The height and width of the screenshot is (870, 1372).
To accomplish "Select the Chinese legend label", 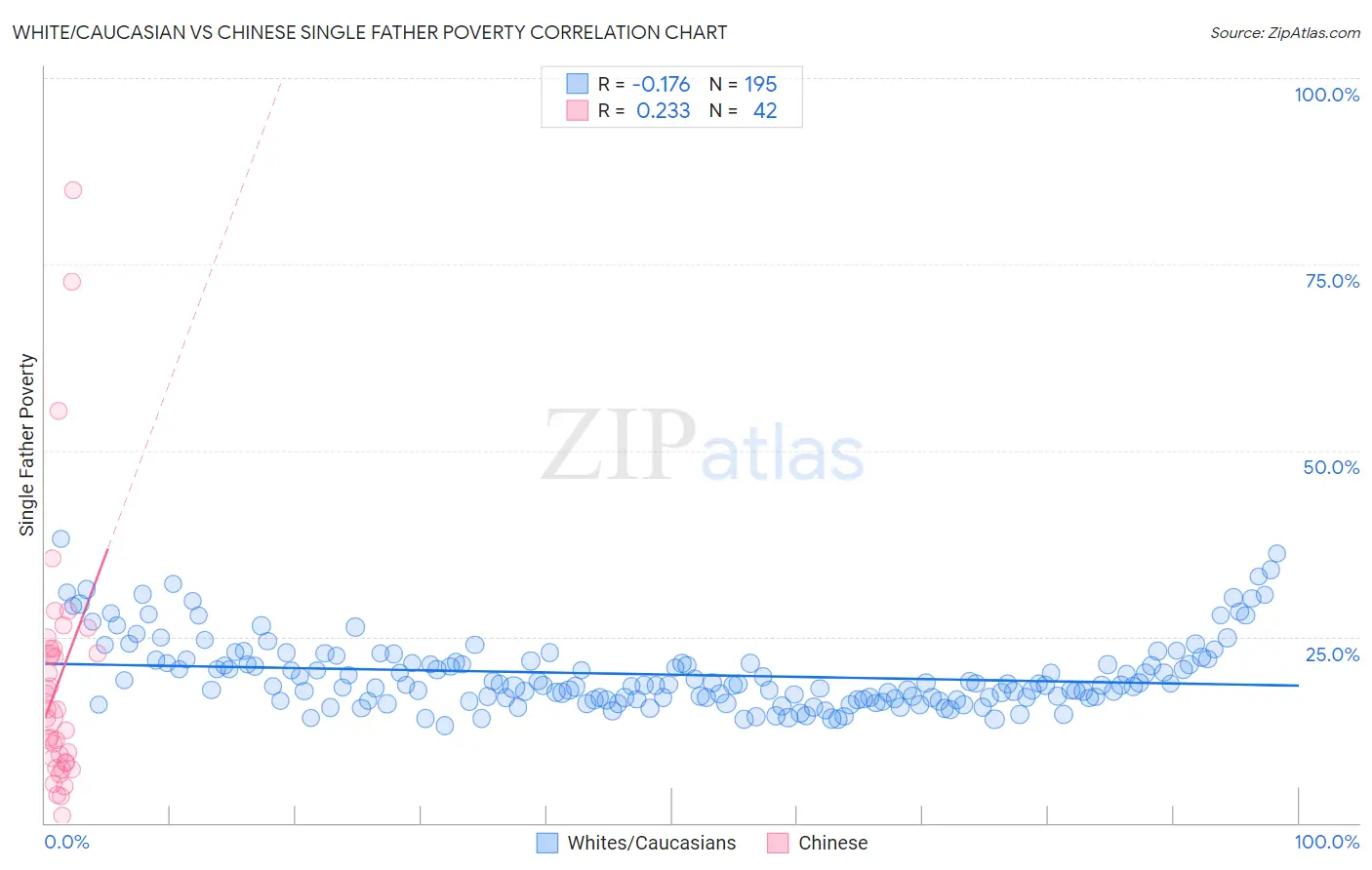I will pyautogui.click(x=832, y=843).
